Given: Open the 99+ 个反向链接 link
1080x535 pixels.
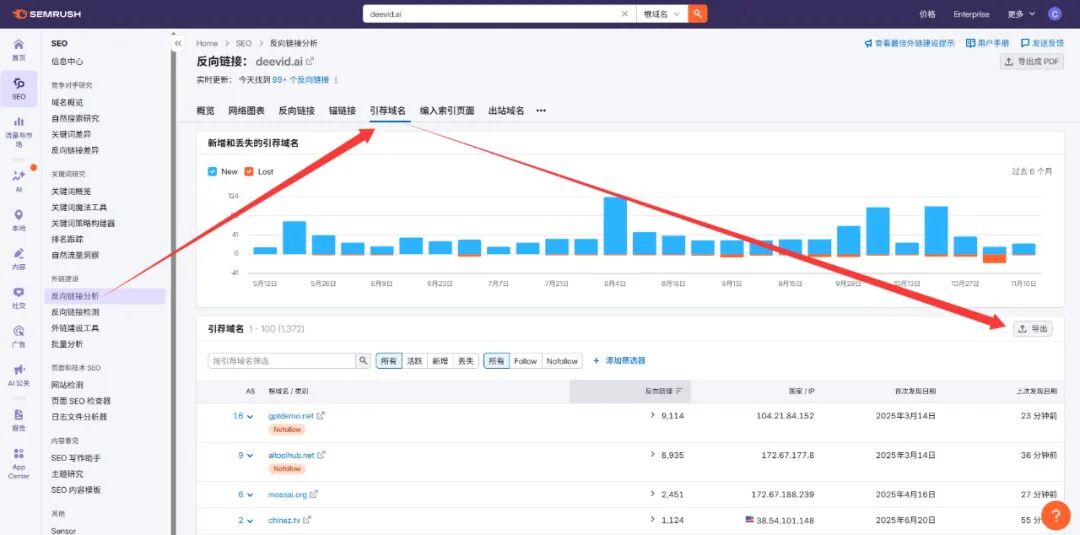Looking at the screenshot, I should (300, 80).
